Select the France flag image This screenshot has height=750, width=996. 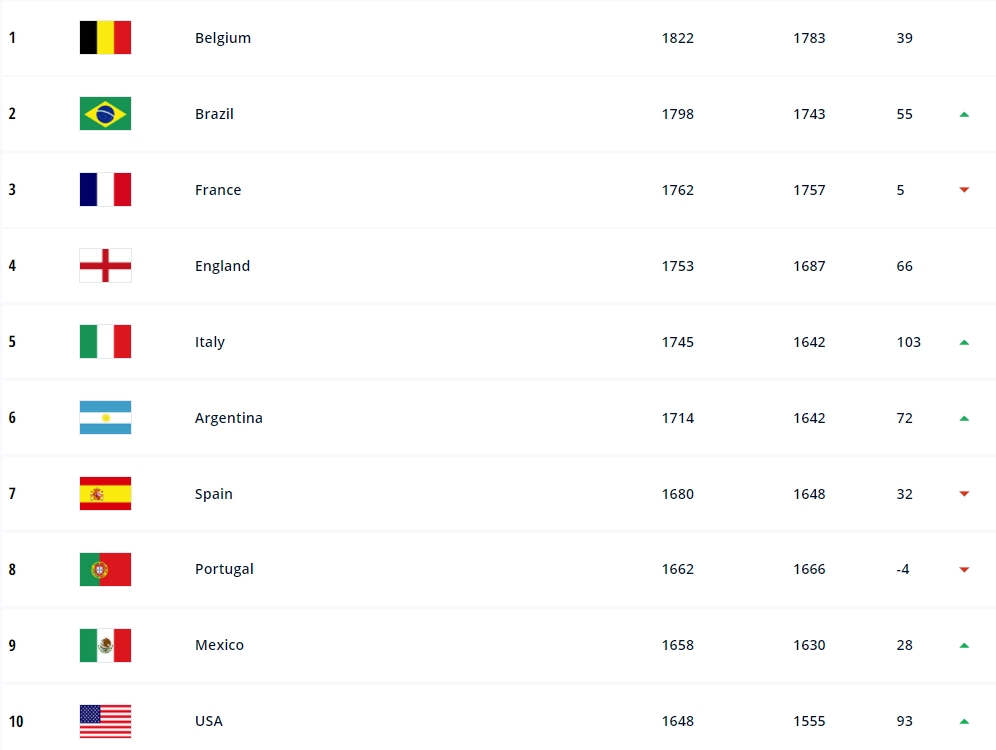click(105, 189)
